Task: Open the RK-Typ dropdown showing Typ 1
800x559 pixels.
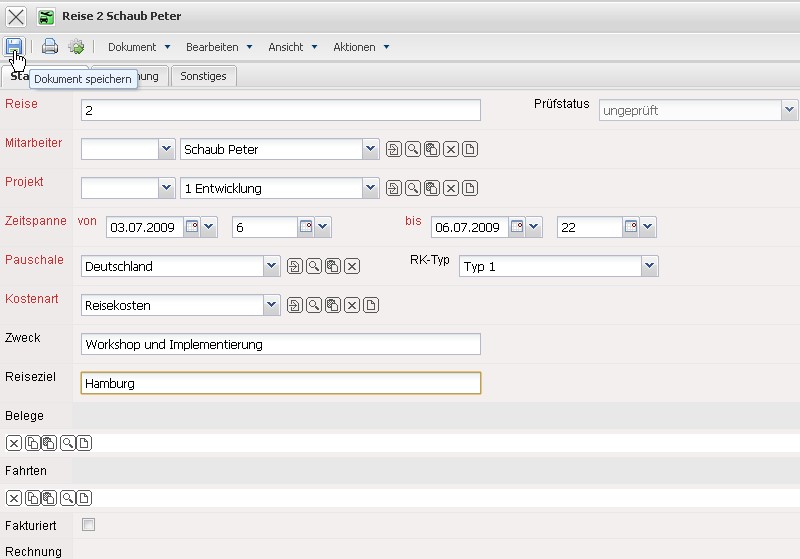Action: tap(649, 266)
